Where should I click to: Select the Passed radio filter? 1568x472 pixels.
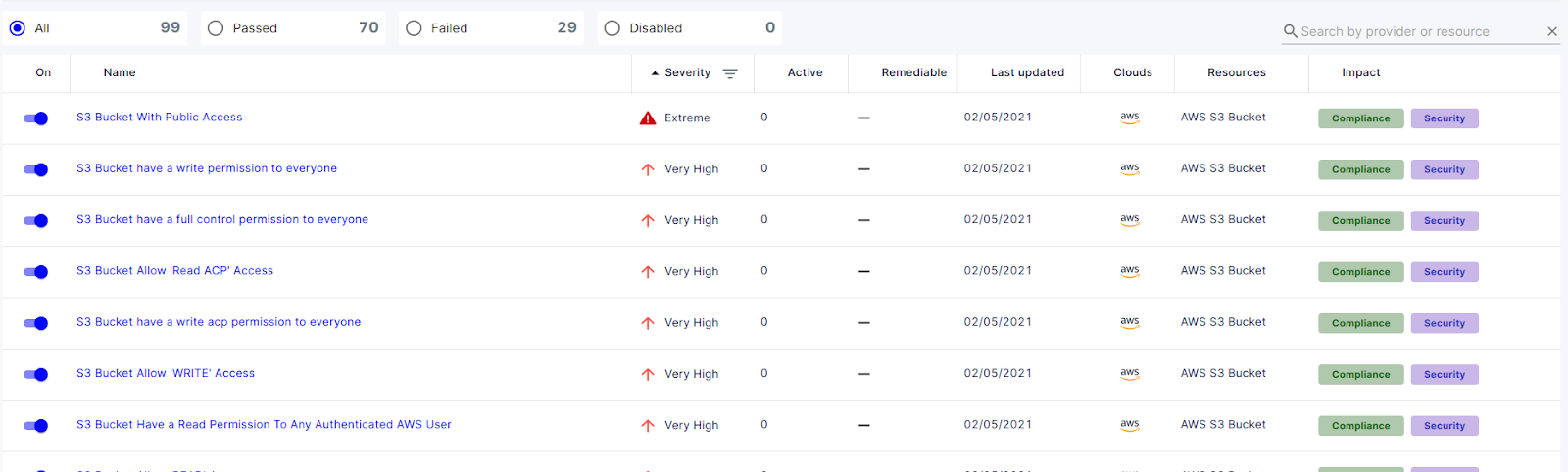(216, 28)
